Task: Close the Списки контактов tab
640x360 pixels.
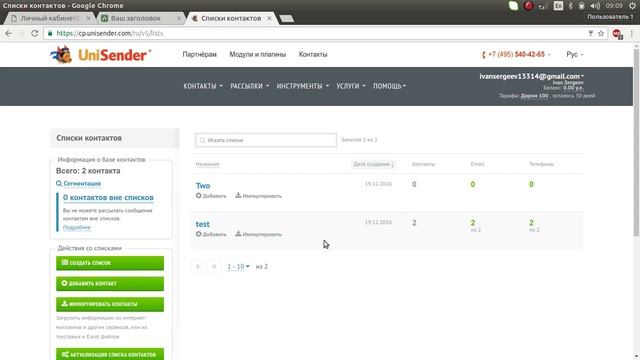Action: pyautogui.click(x=269, y=18)
